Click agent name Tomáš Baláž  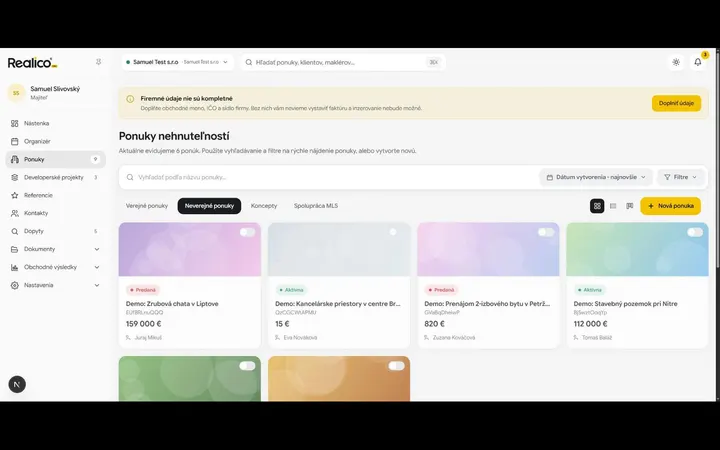596,338
